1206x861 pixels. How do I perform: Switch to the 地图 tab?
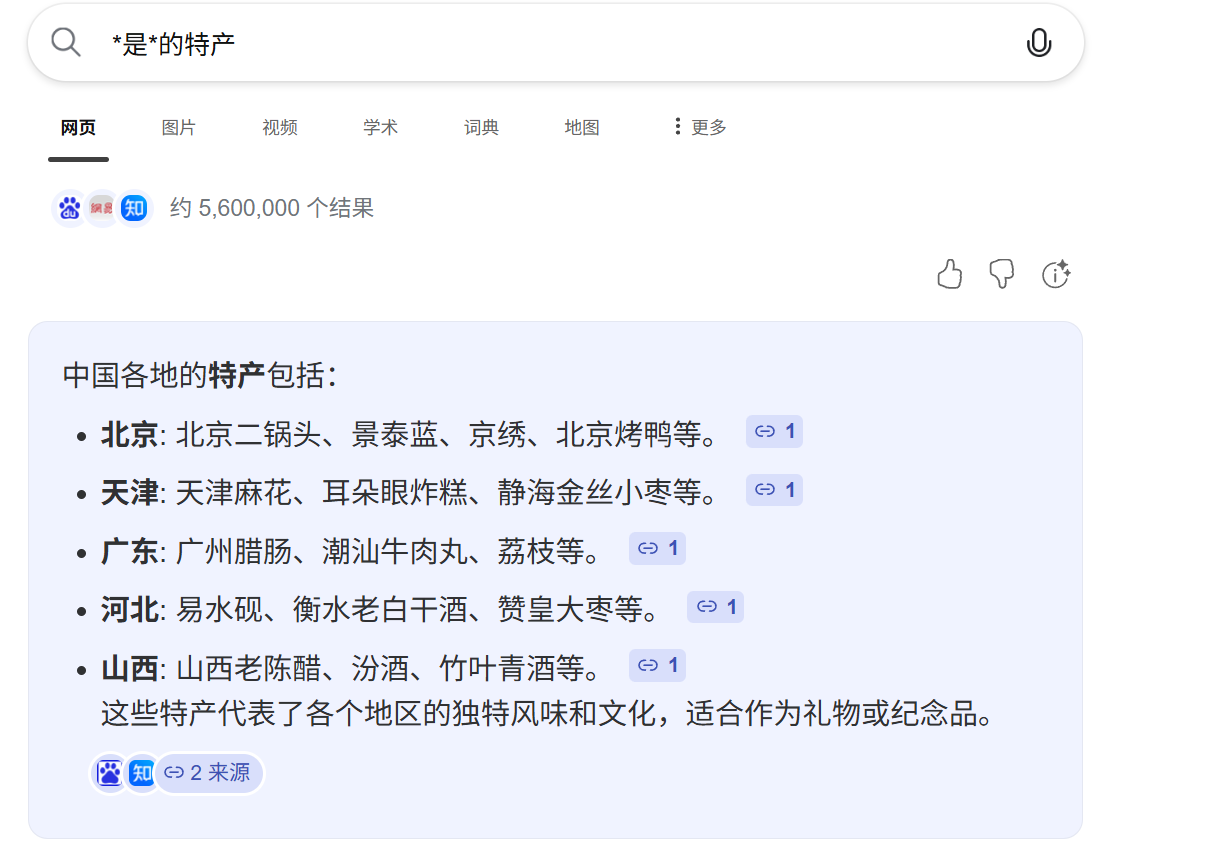tap(582, 128)
